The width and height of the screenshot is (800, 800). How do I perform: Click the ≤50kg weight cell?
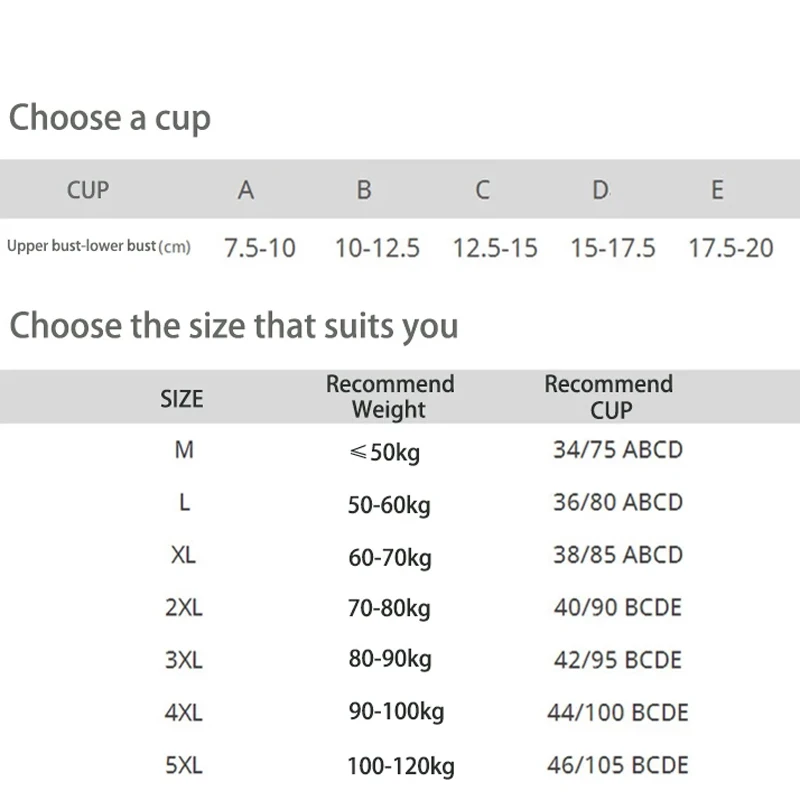pos(385,453)
